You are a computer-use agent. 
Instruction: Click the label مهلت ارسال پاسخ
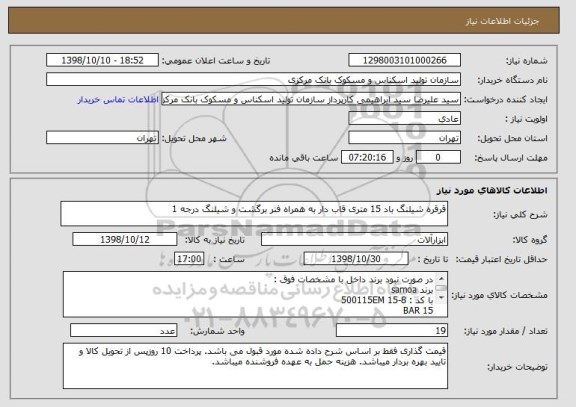pyautogui.click(x=511, y=158)
